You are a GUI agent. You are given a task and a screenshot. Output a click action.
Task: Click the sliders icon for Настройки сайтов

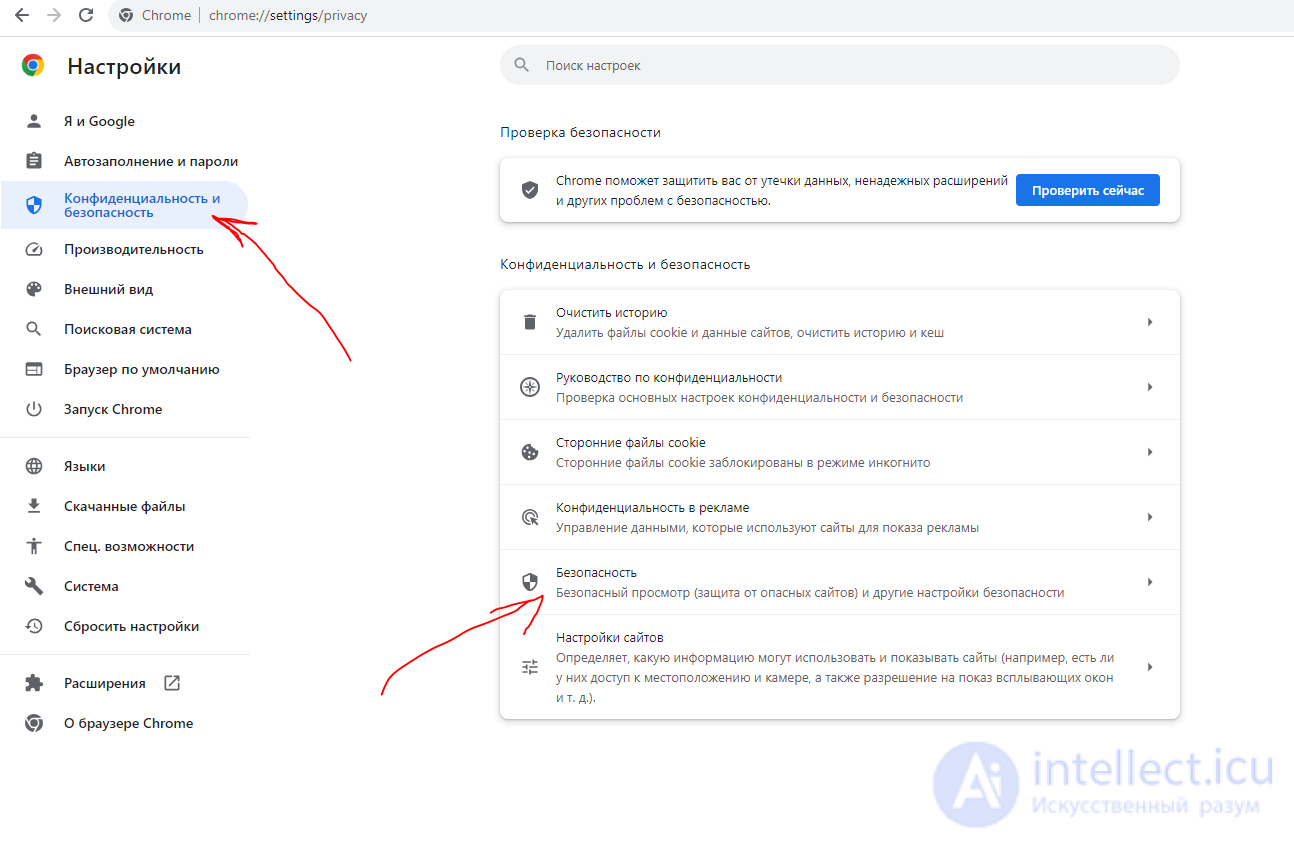coord(530,667)
